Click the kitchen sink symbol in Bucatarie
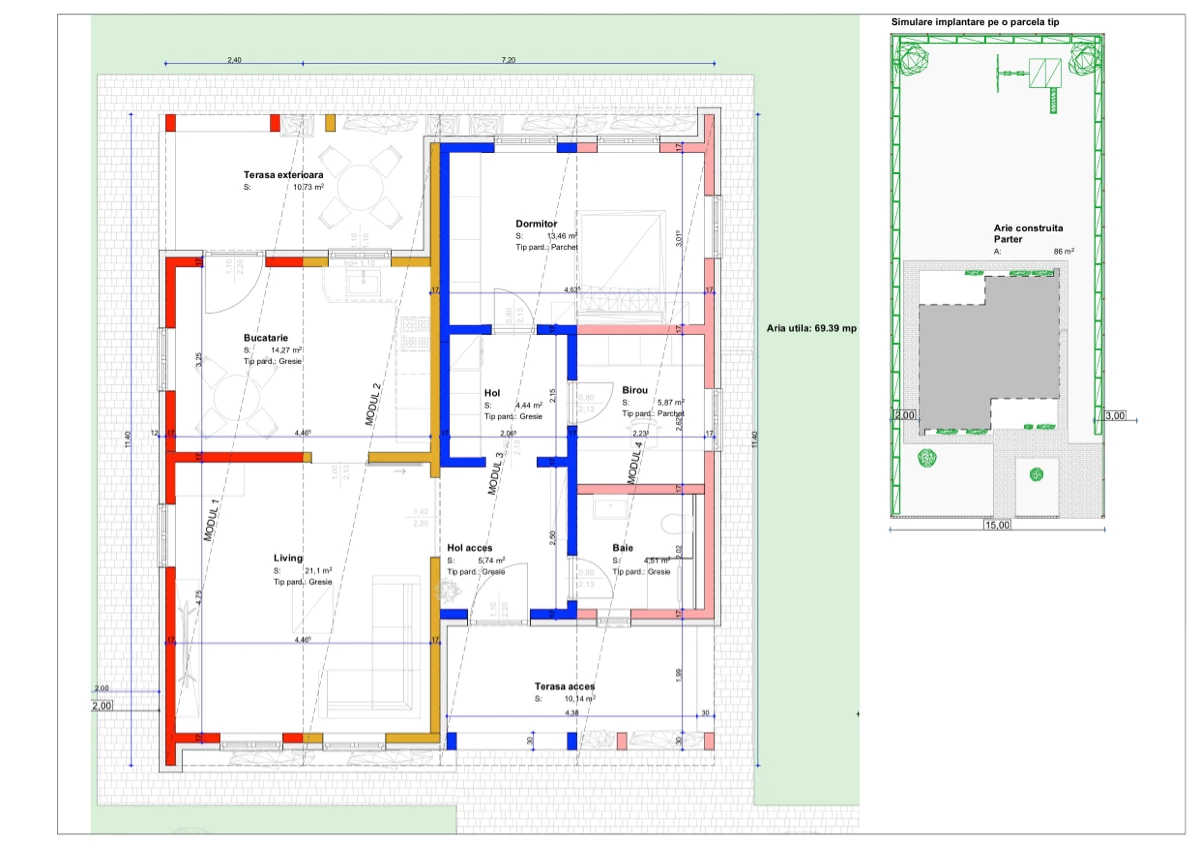The height and width of the screenshot is (849, 1200). [359, 285]
